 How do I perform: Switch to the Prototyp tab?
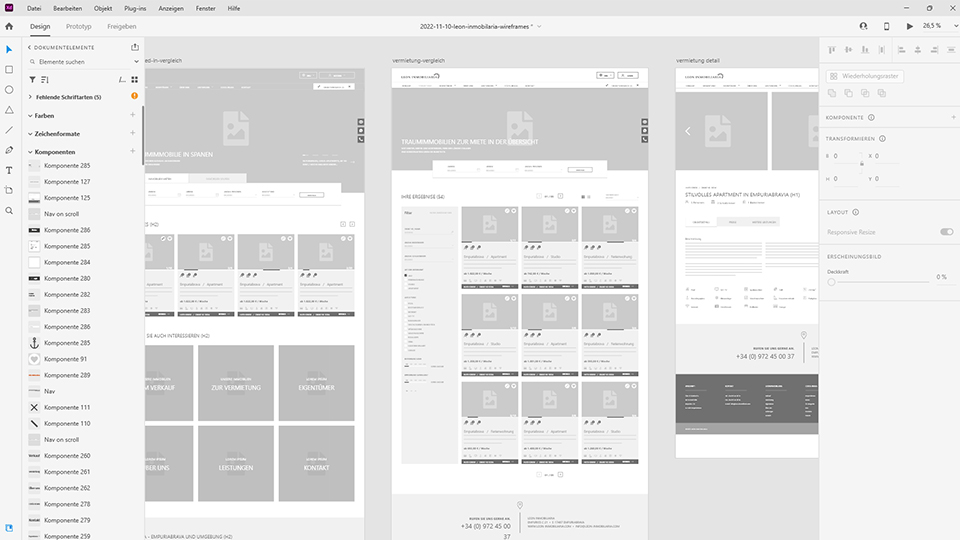[x=78, y=26]
